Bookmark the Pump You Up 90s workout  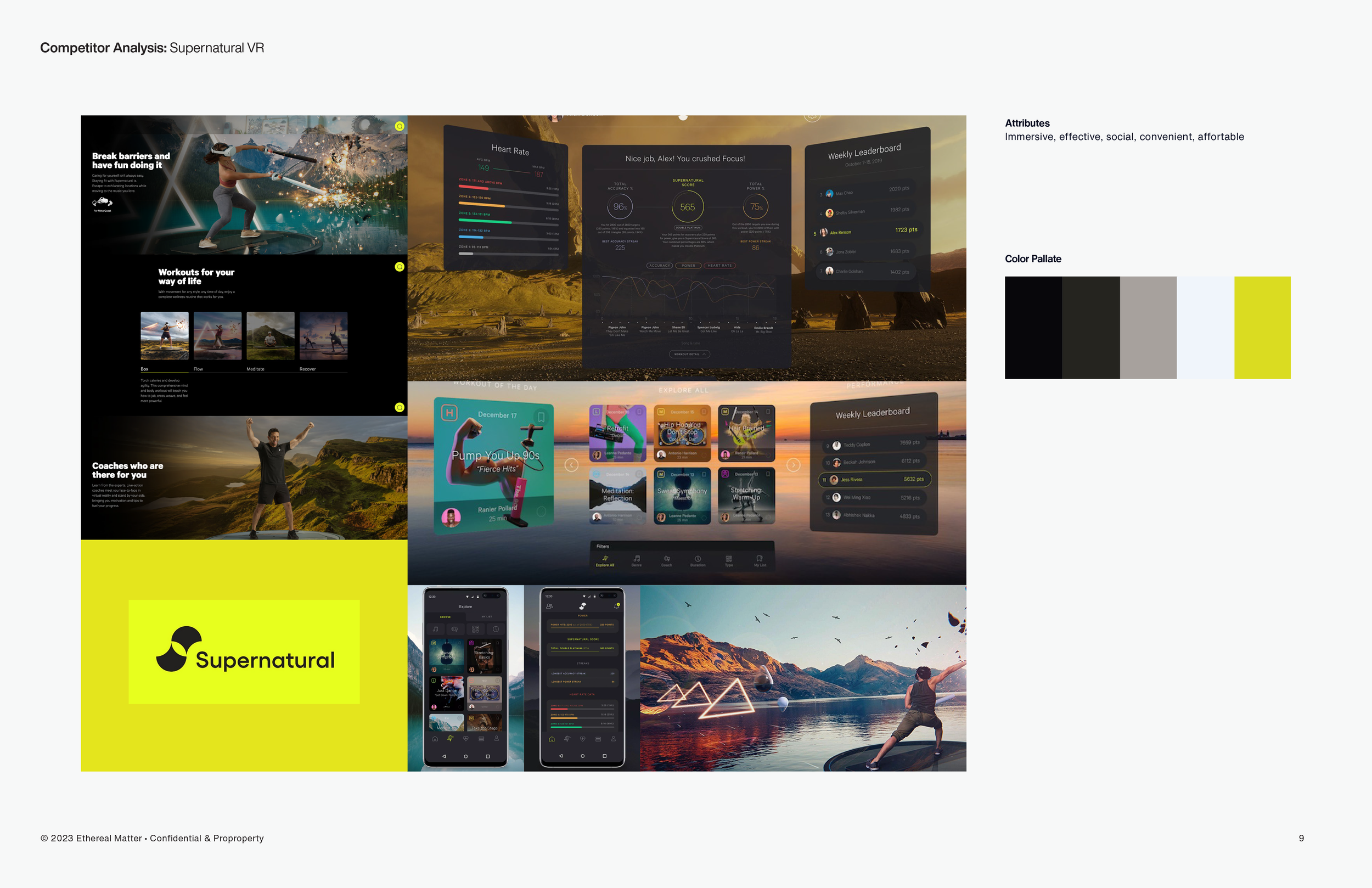(541, 417)
